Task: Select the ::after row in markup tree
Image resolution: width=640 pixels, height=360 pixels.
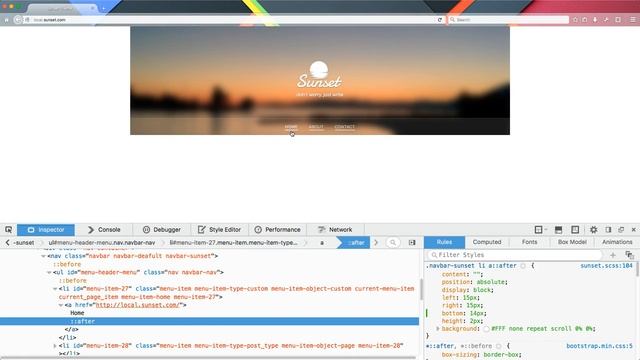Action: pyautogui.click(x=209, y=321)
